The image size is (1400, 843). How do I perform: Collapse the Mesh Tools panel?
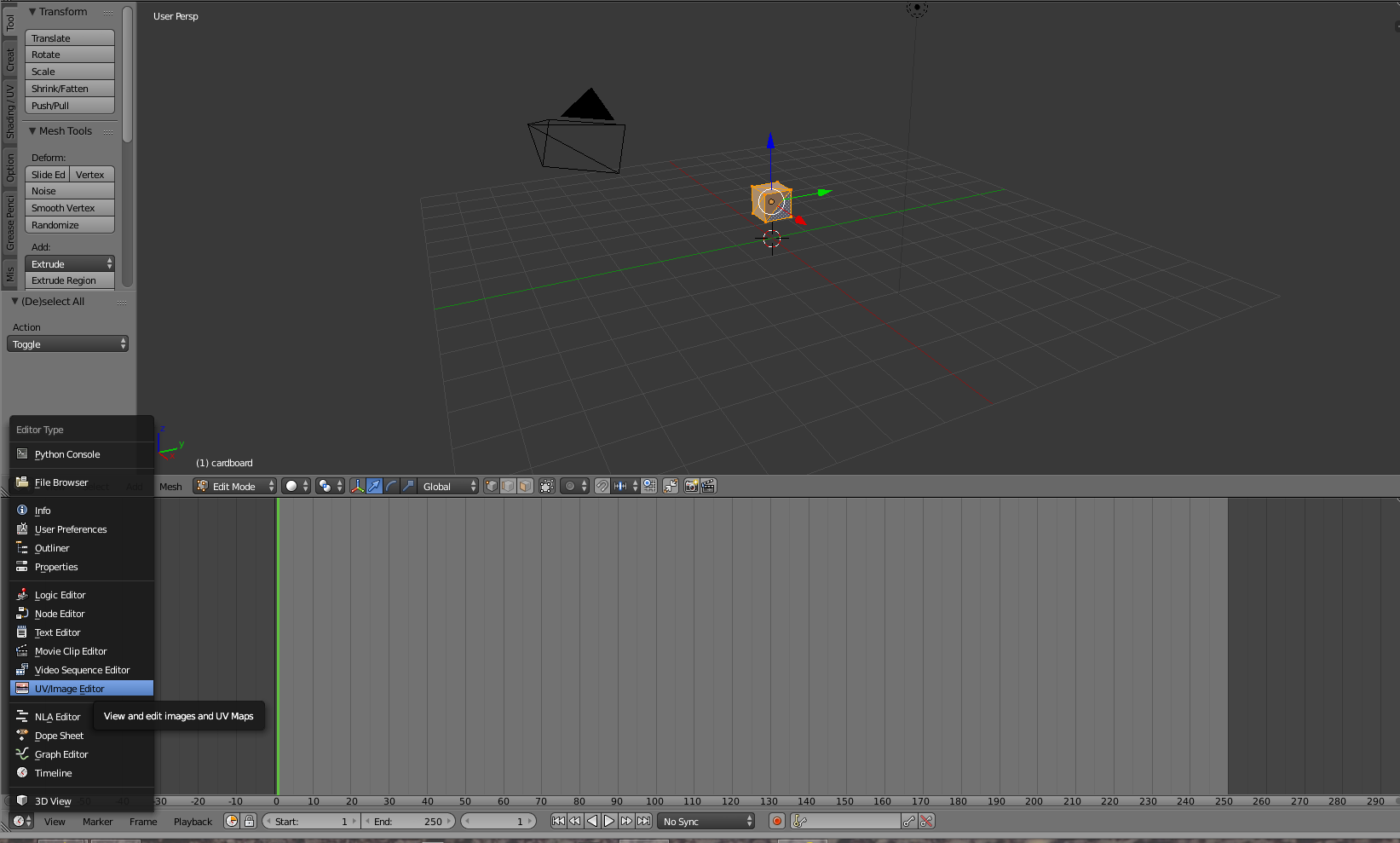pyautogui.click(x=32, y=131)
